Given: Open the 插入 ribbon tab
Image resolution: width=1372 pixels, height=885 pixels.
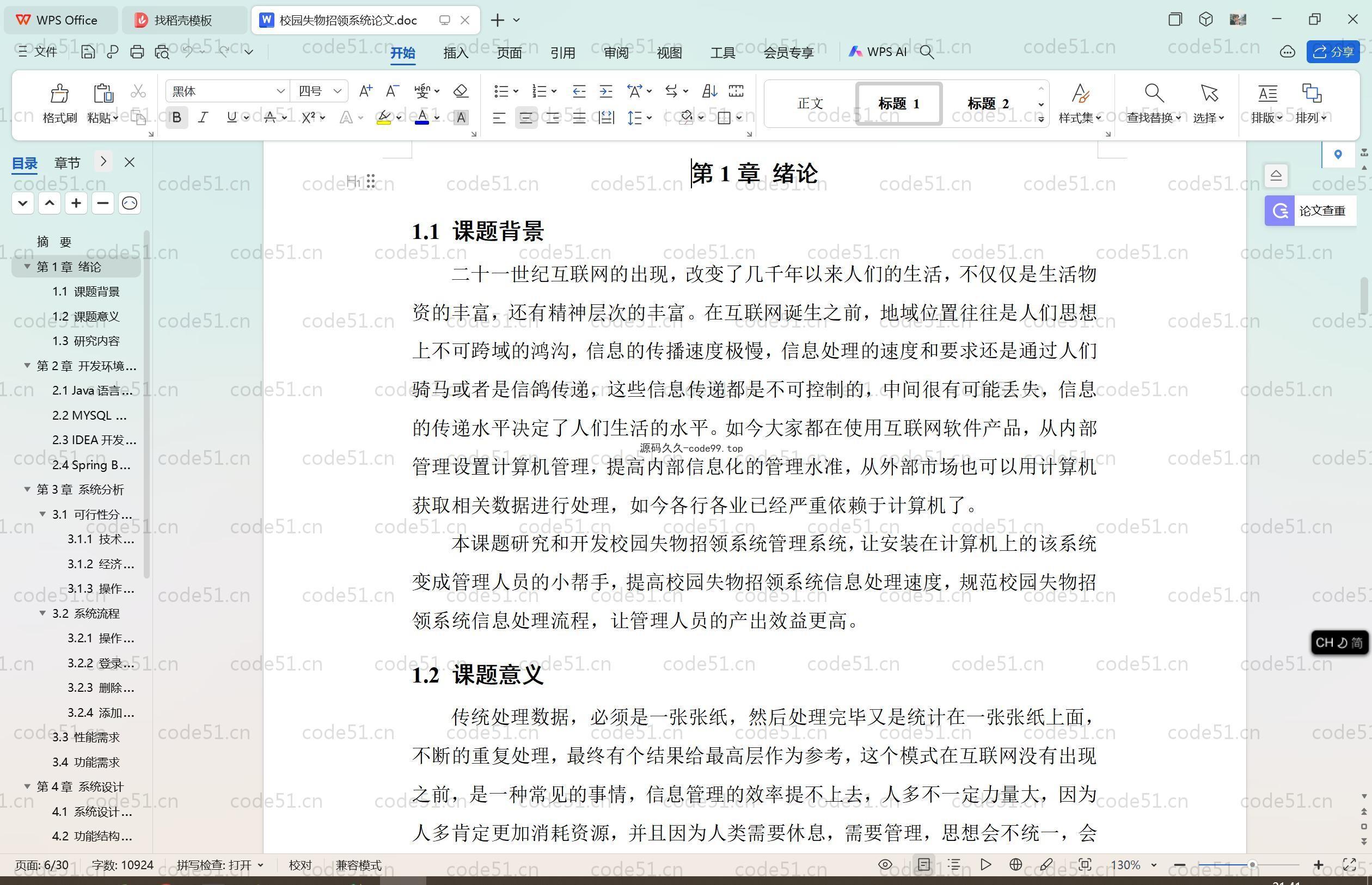Looking at the screenshot, I should pyautogui.click(x=456, y=53).
